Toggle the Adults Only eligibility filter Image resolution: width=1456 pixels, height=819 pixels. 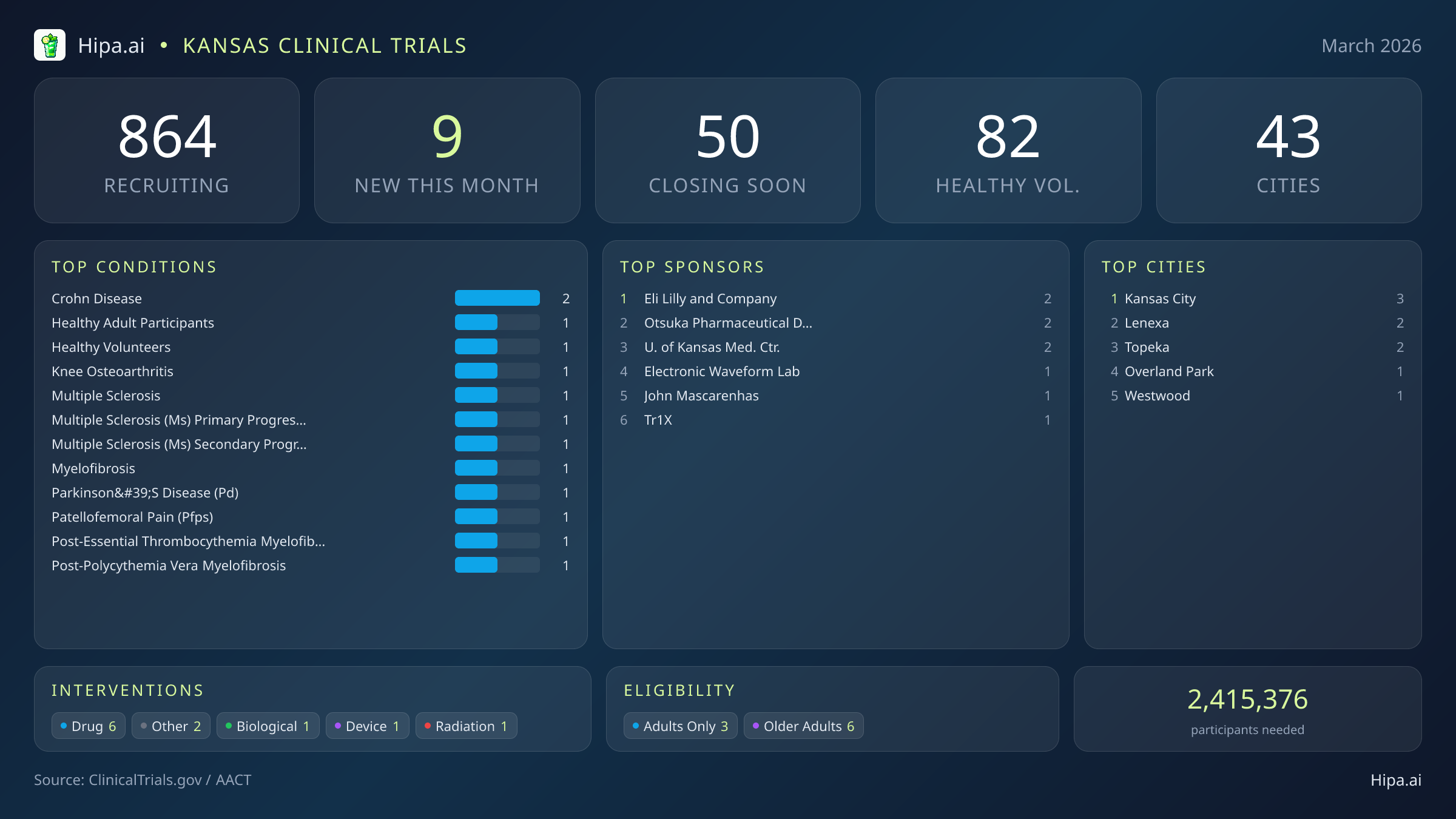[x=679, y=726]
